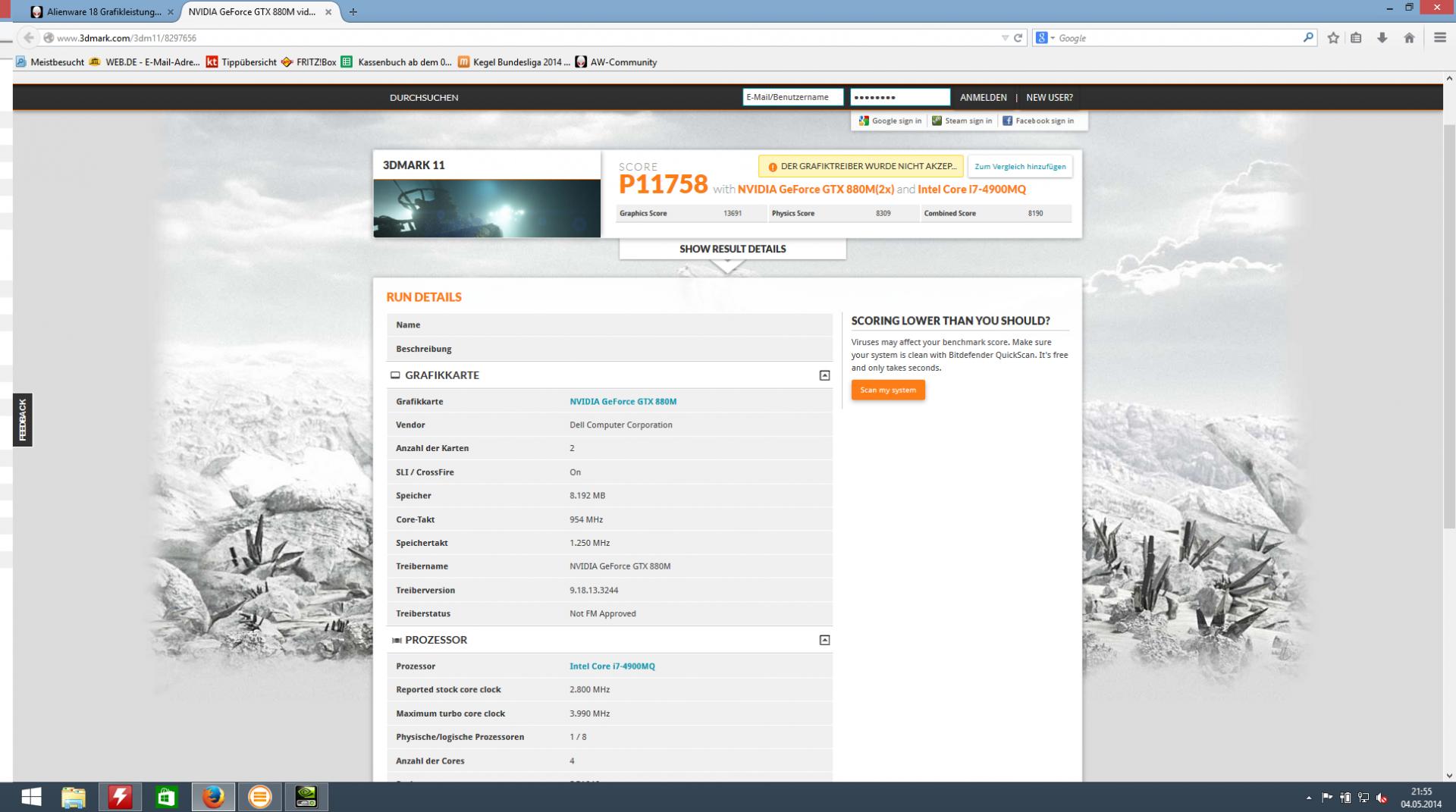This screenshot has width=1456, height=812.
Task: Click the Scan my system button
Action: click(888, 390)
